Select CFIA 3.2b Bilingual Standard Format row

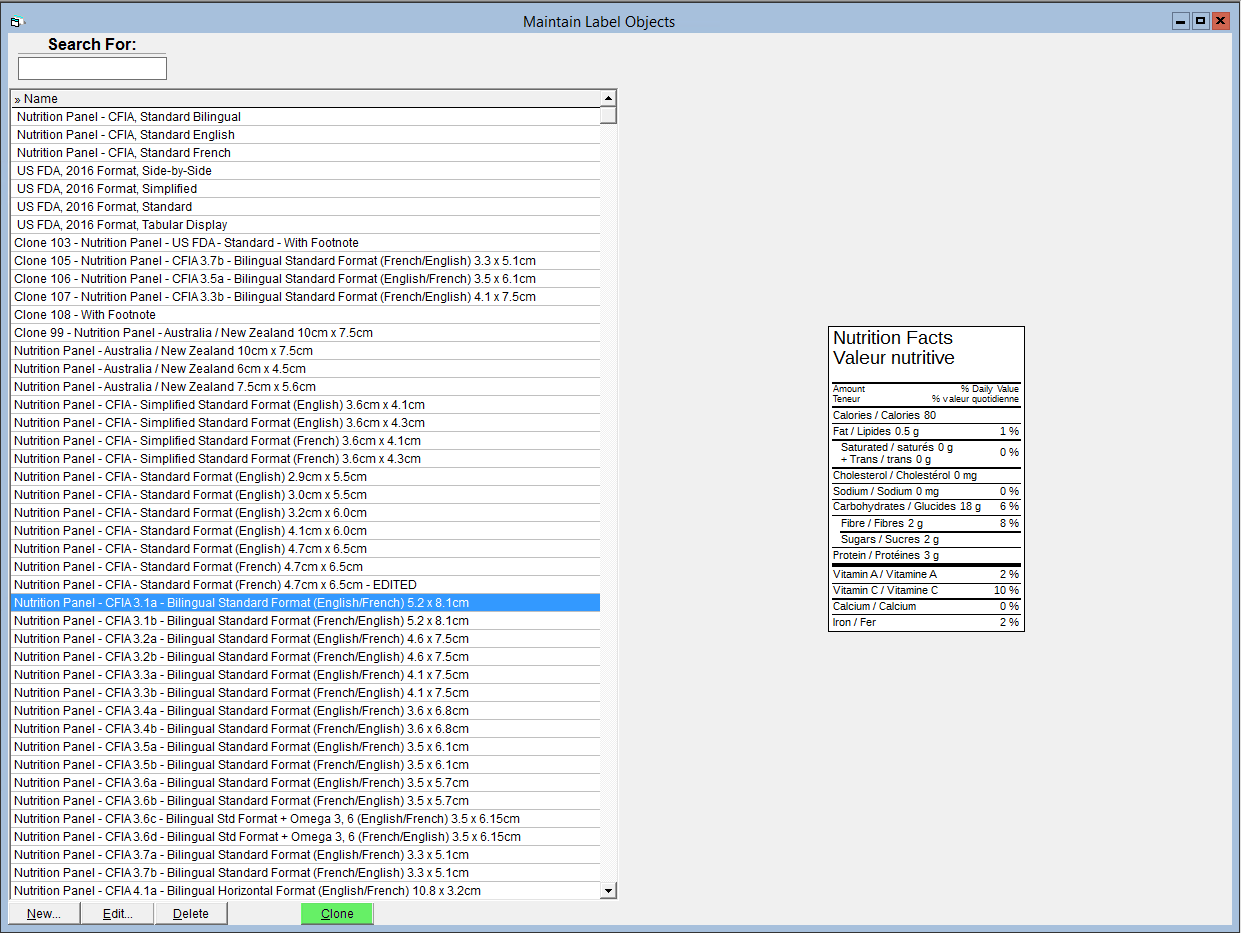pos(306,657)
